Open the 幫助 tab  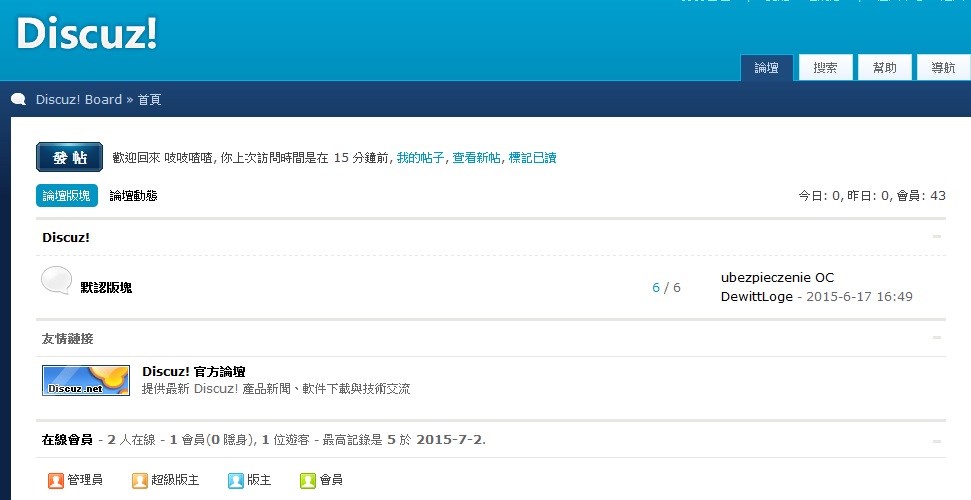(x=884, y=68)
